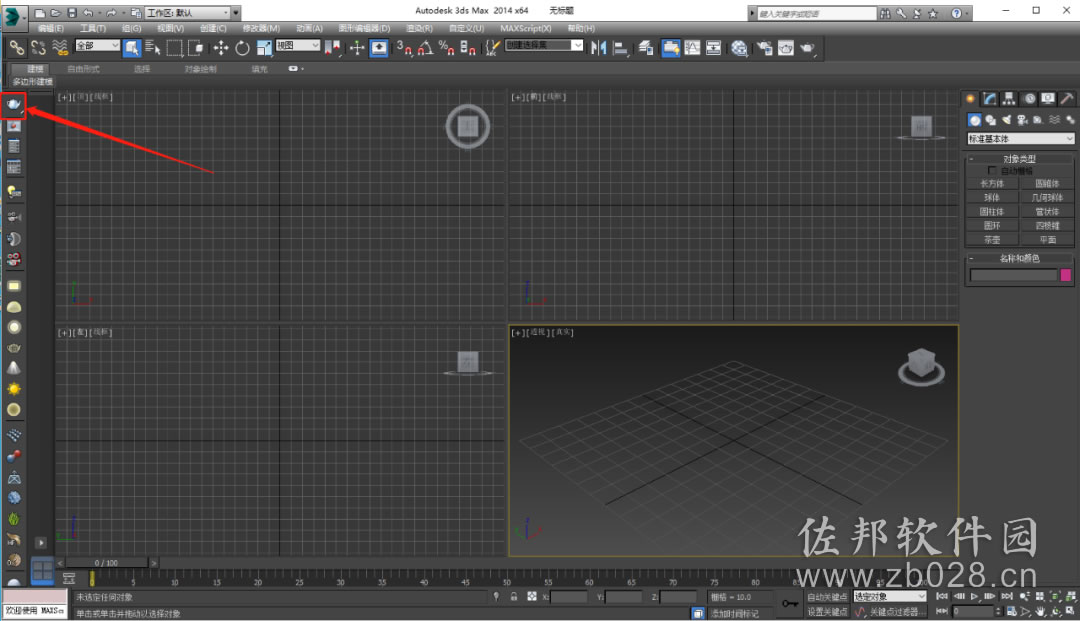Image resolution: width=1080 pixels, height=621 pixels.
Task: Select the Lights category in Create panel
Action: [x=1006, y=120]
